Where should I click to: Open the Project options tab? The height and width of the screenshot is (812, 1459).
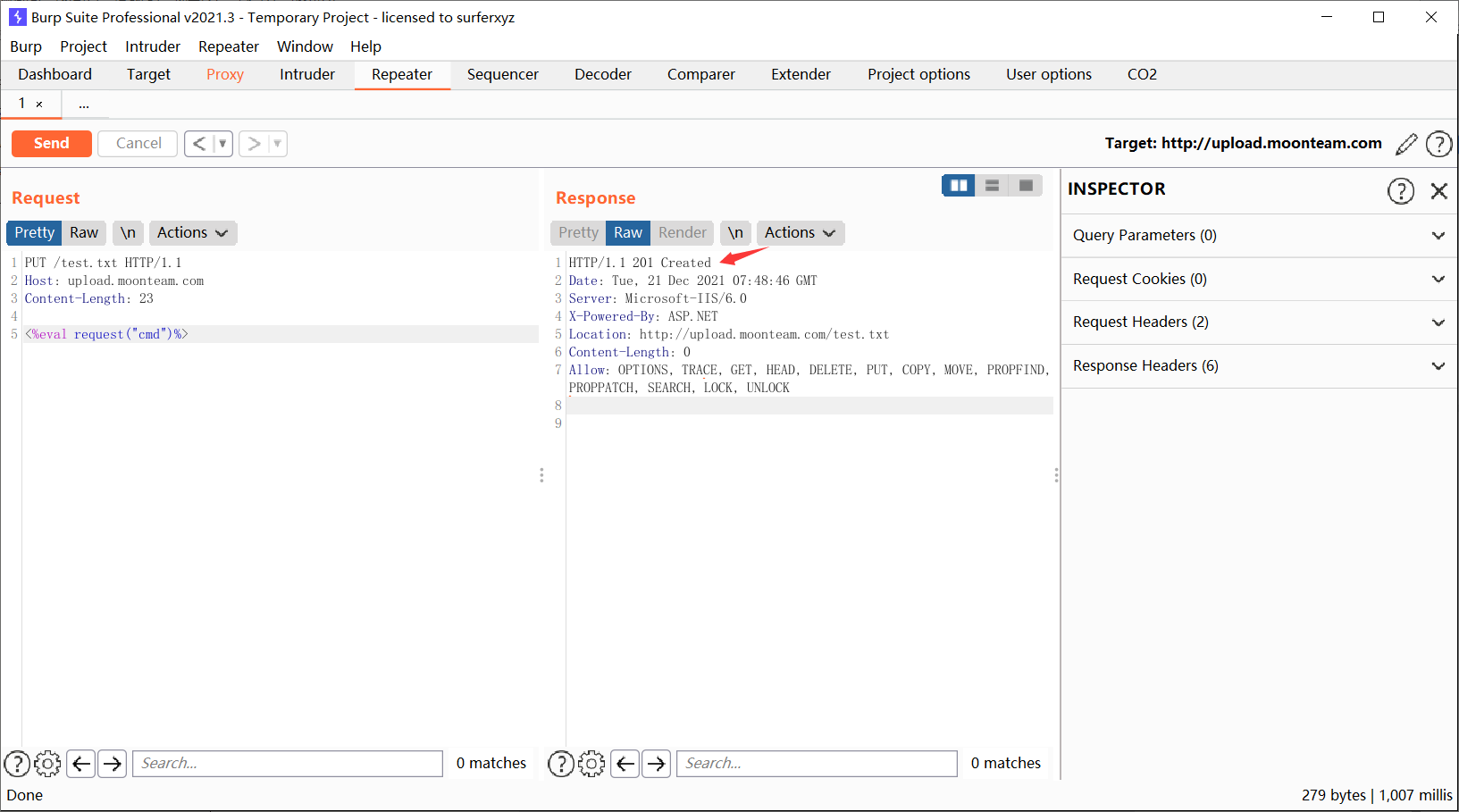point(918,75)
